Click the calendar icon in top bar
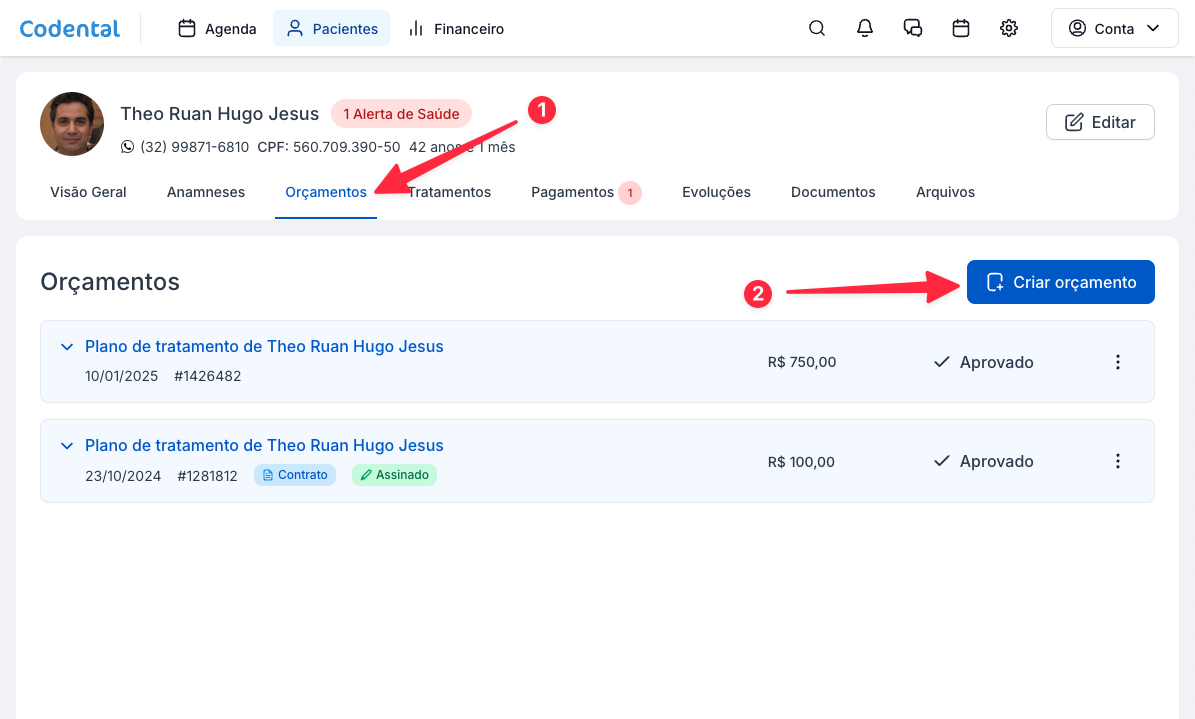Screen dimensions: 1195x719 (x=961, y=29)
